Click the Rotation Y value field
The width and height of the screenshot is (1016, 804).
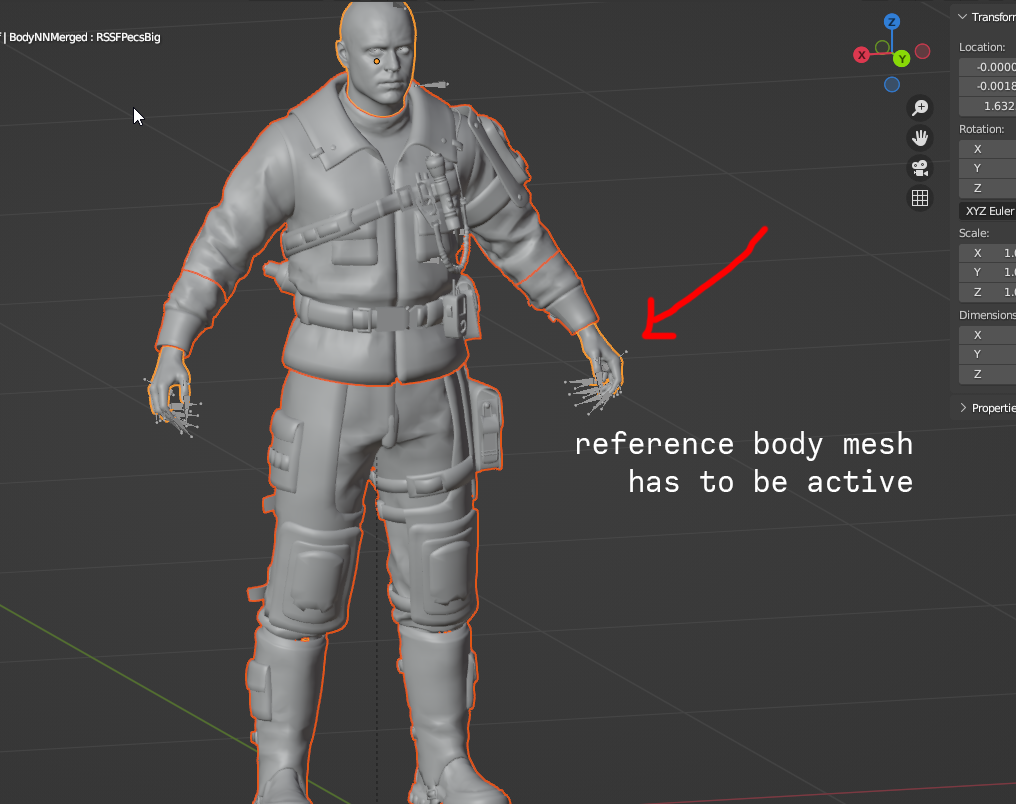coord(987,168)
